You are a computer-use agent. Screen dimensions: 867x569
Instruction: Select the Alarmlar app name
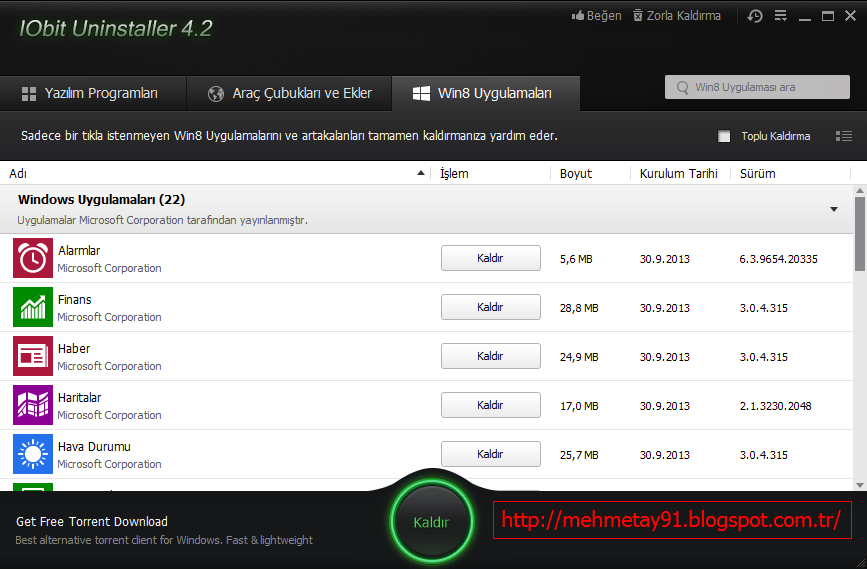[79, 250]
